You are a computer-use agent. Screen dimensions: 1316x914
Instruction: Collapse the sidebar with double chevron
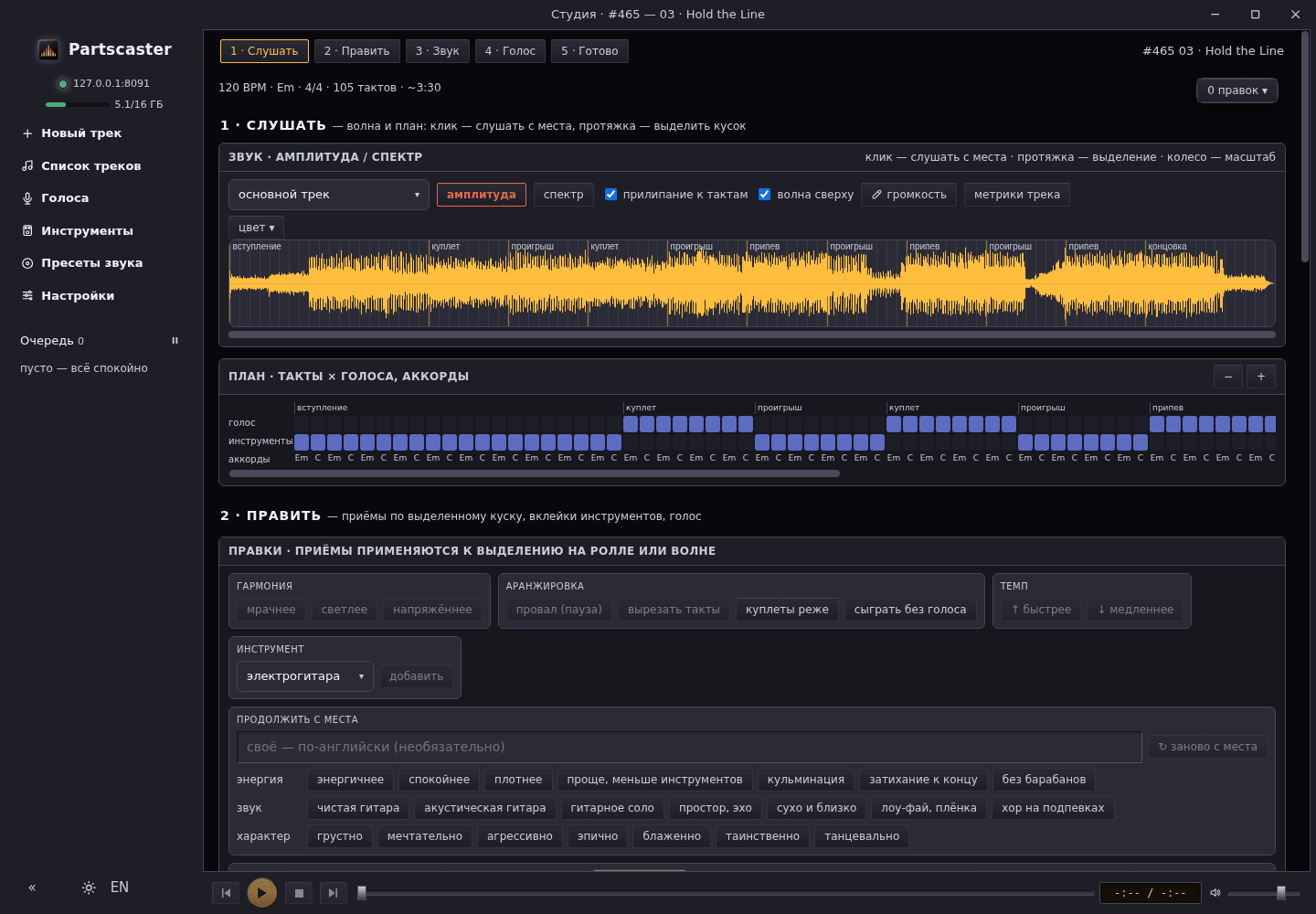tap(32, 887)
